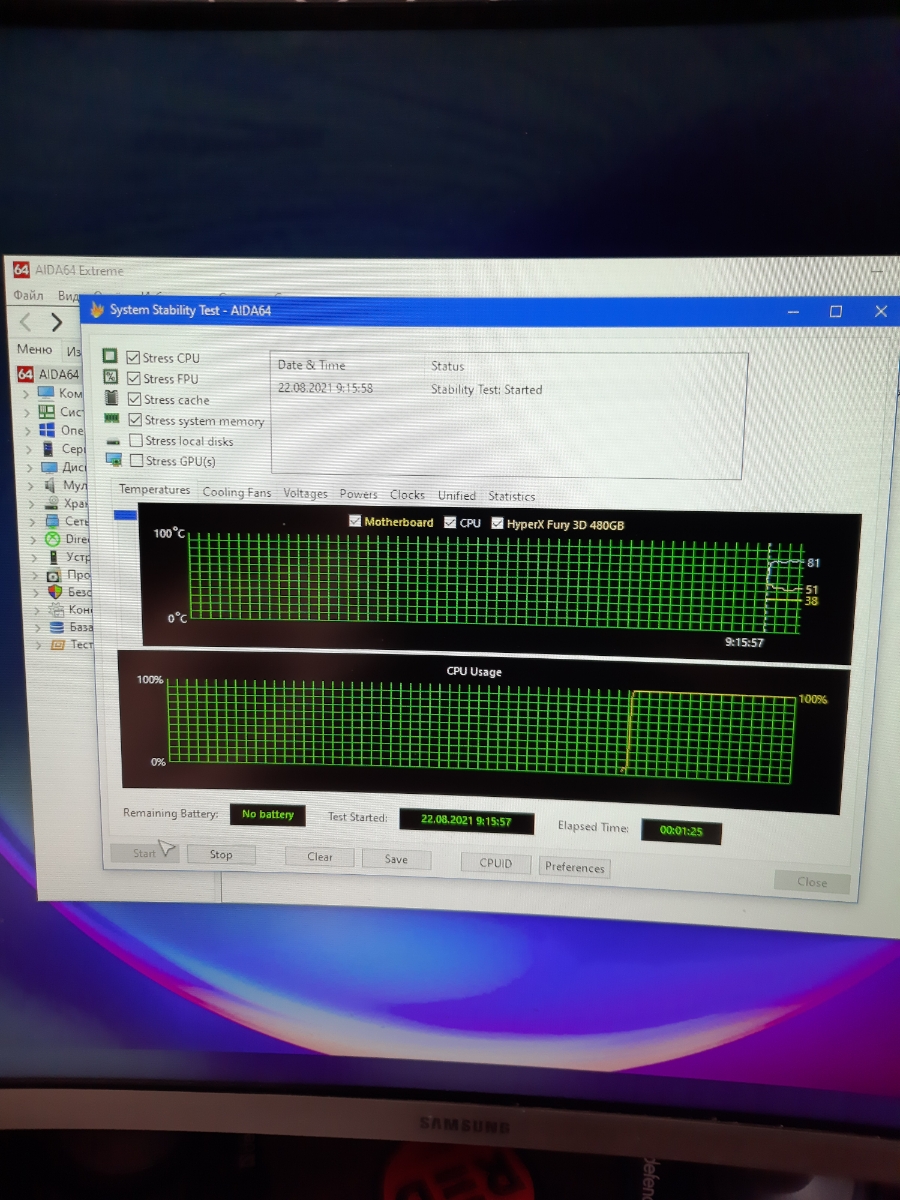The image size is (900, 1200).
Task: Select the Windows logo icon in sidebar tree
Action: coord(46,430)
